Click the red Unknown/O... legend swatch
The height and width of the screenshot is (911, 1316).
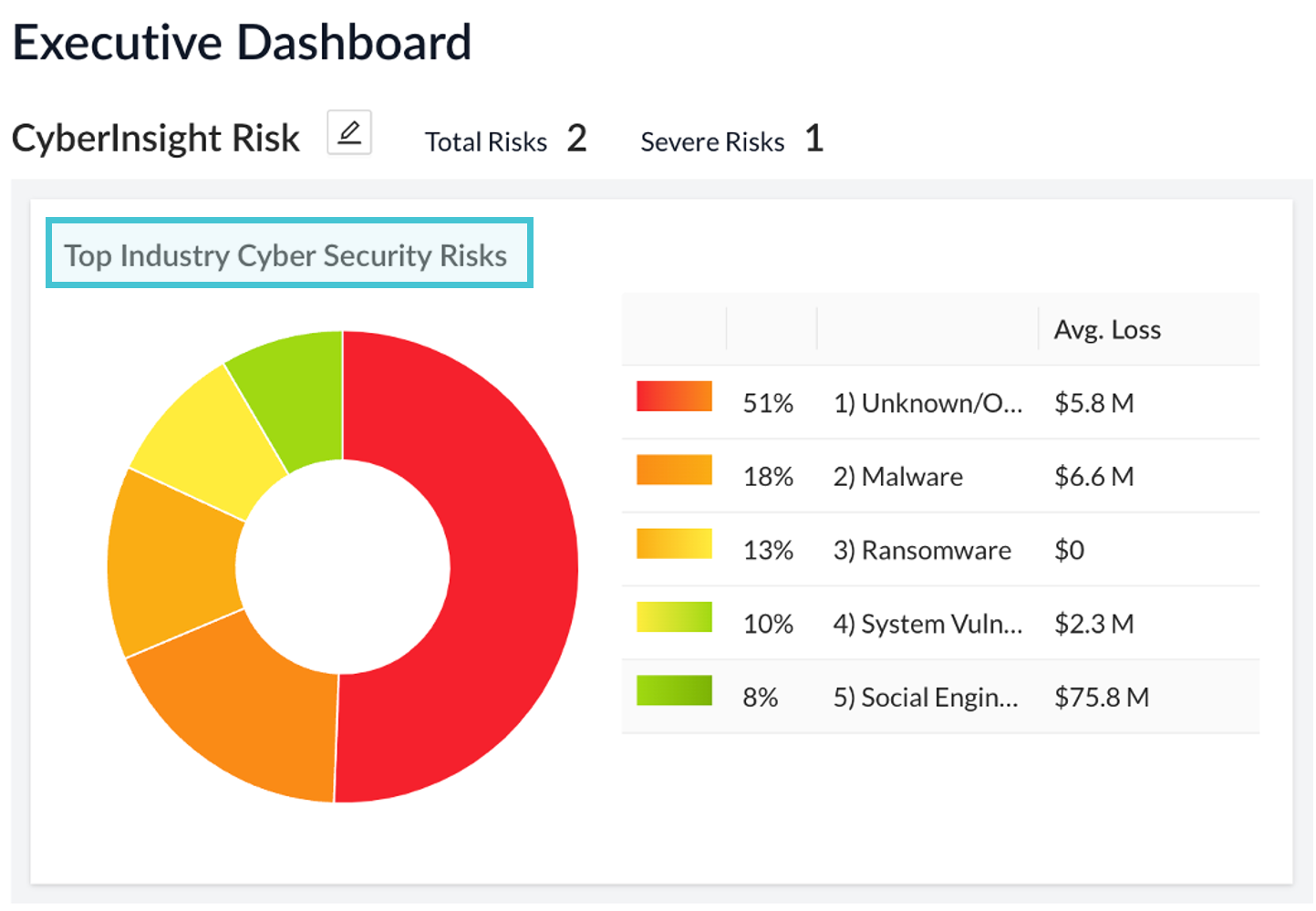tap(674, 397)
